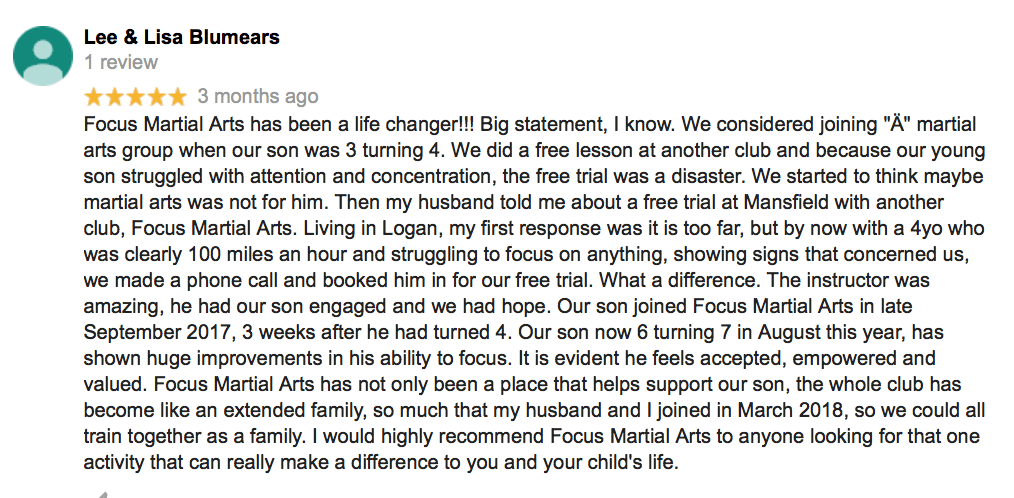Click the fourth gold rating star
The image size is (1014, 498).
pyautogui.click(x=157, y=97)
